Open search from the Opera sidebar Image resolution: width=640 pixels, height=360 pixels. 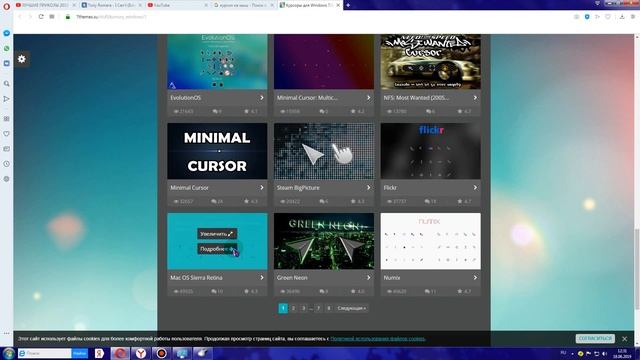(x=7, y=83)
